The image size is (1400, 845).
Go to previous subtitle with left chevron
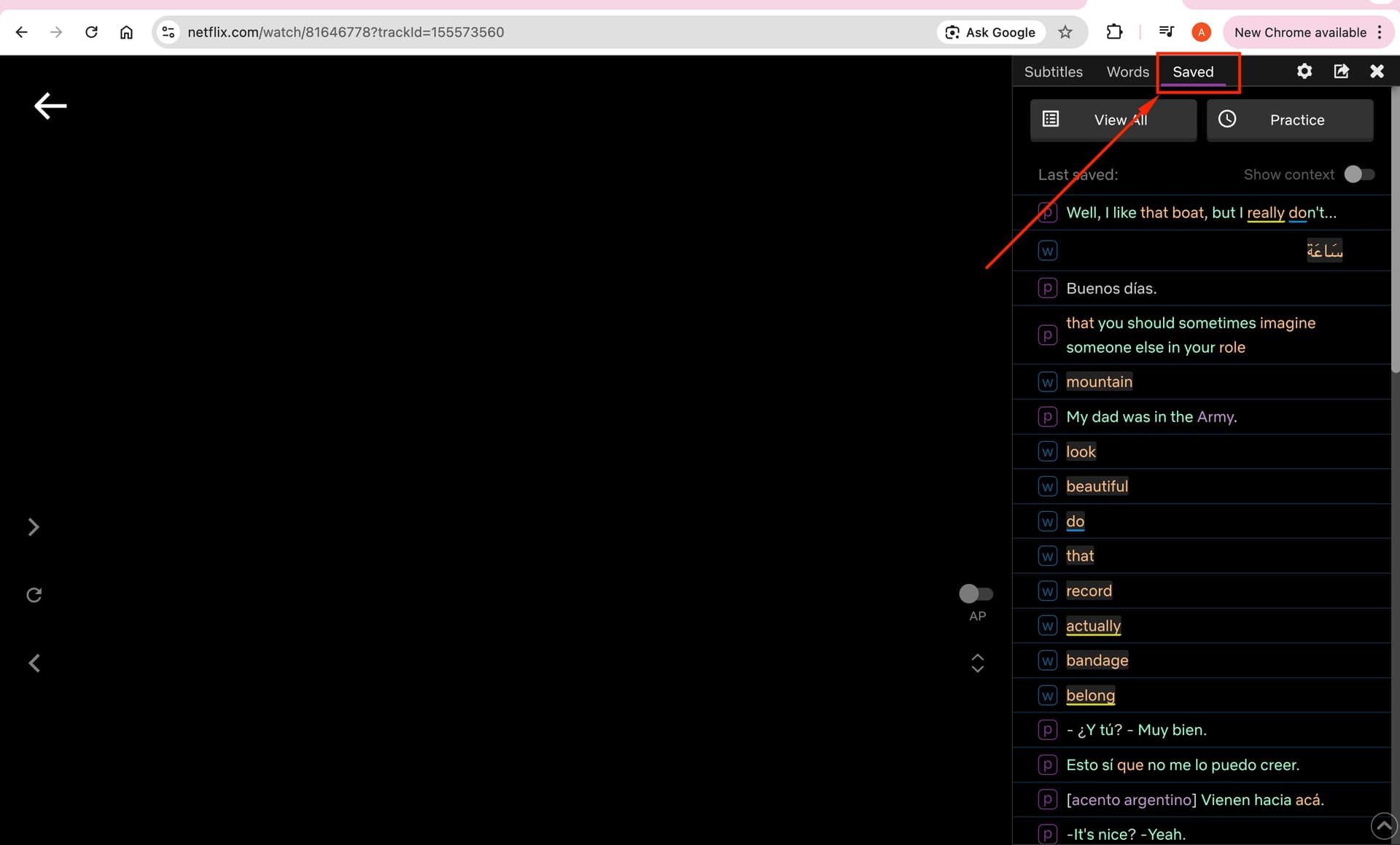pos(34,663)
